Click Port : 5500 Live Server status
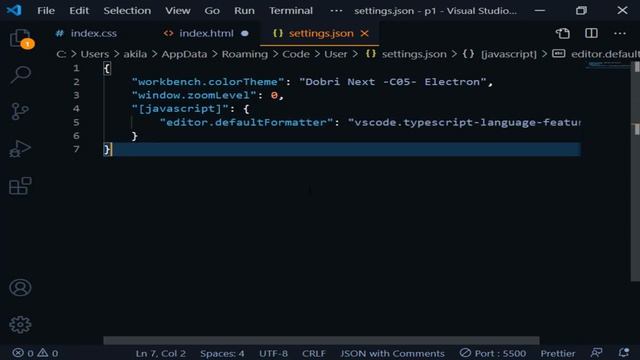 tap(493, 353)
